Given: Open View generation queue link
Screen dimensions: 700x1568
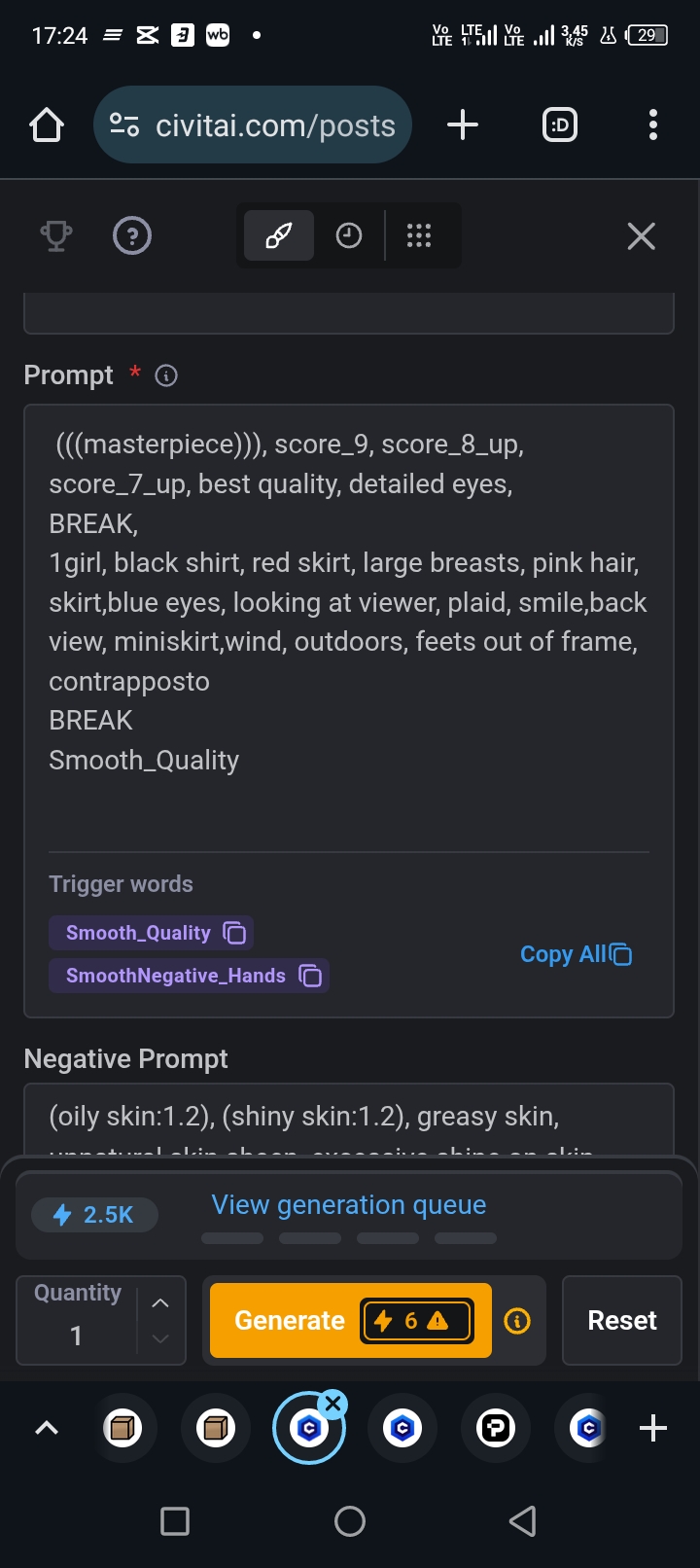Looking at the screenshot, I should (x=348, y=1204).
